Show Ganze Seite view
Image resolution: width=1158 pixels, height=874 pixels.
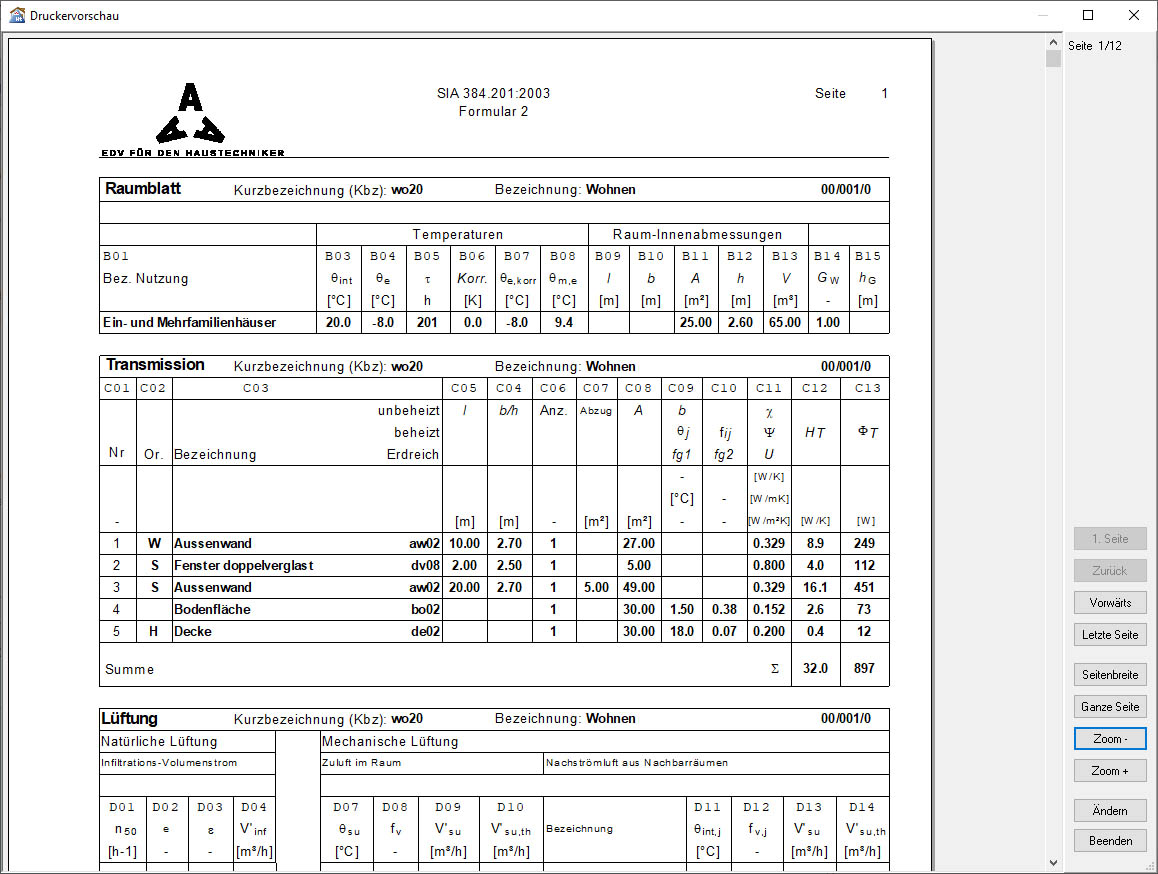1110,707
